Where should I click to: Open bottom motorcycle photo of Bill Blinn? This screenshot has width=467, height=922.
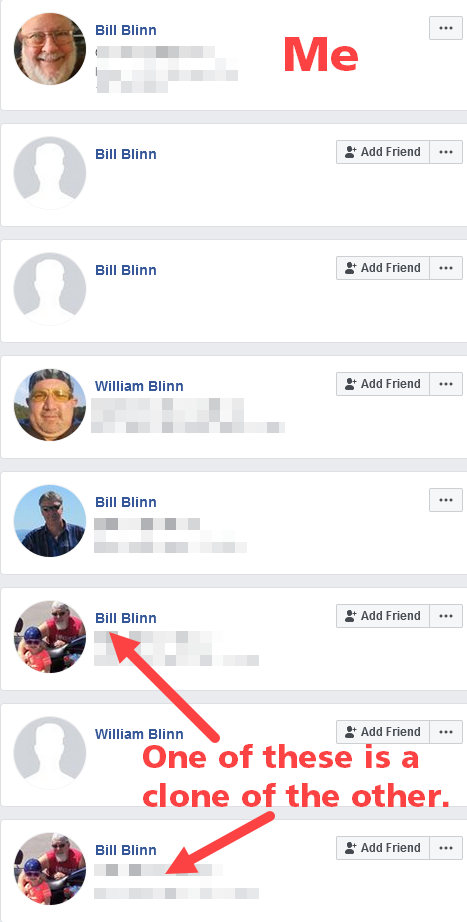click(x=50, y=868)
